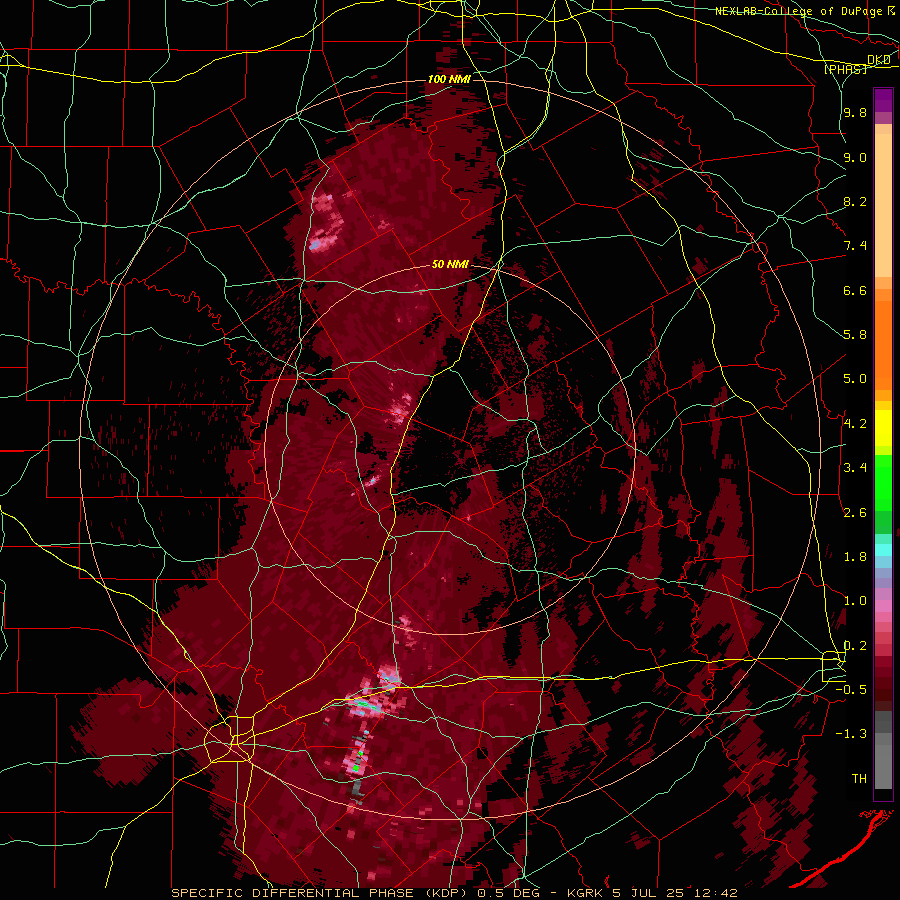The height and width of the screenshot is (900, 900).
Task: Click the 2.6 value on color scale
Action: point(855,513)
